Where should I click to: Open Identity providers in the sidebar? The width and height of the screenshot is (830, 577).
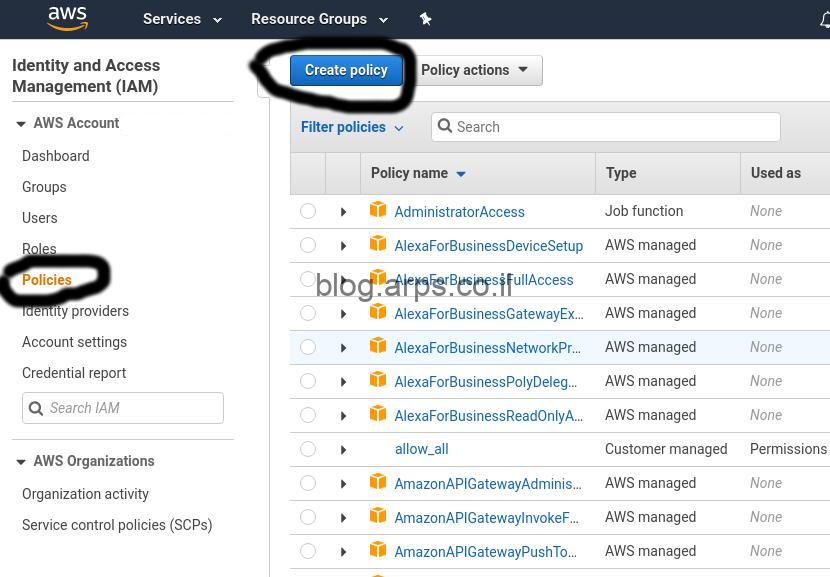click(75, 311)
